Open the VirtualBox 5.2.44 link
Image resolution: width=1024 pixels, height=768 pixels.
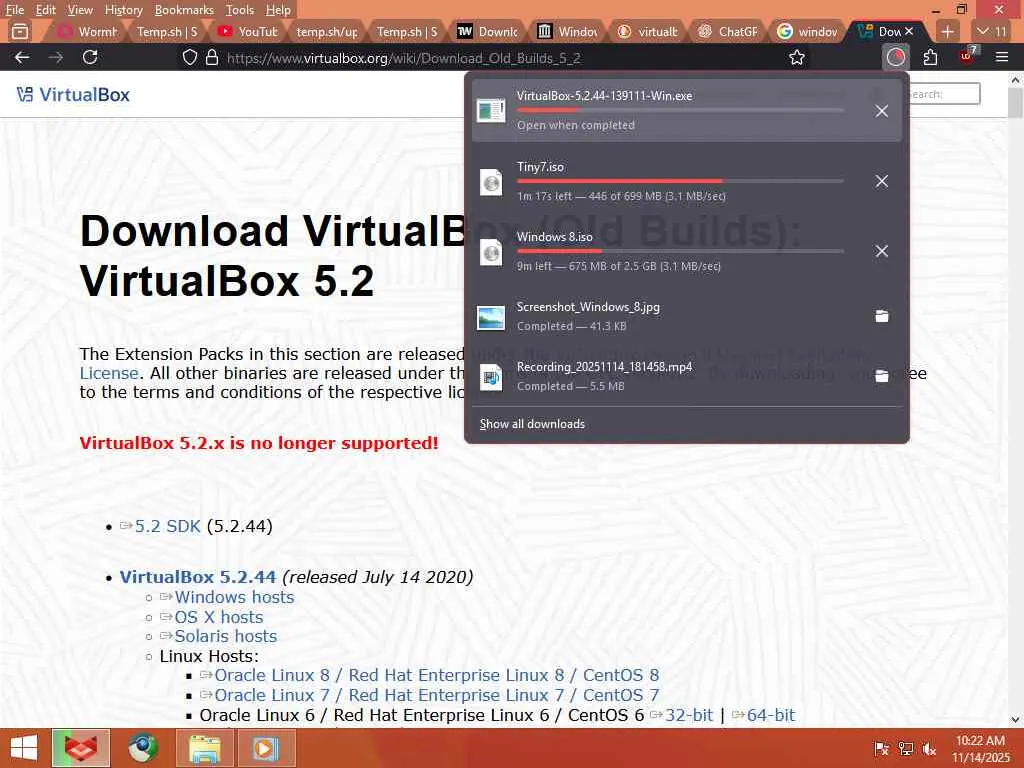[x=197, y=577]
